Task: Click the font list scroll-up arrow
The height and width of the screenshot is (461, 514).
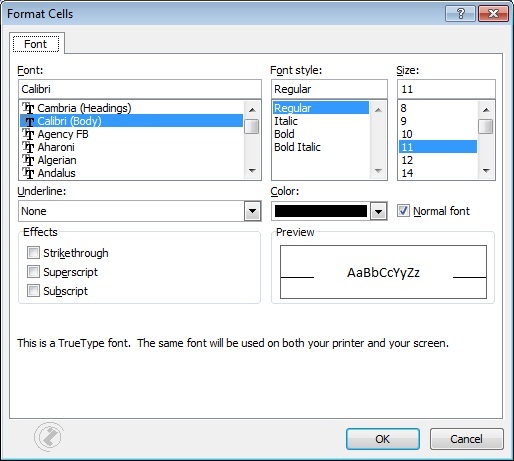Action: pyautogui.click(x=252, y=110)
